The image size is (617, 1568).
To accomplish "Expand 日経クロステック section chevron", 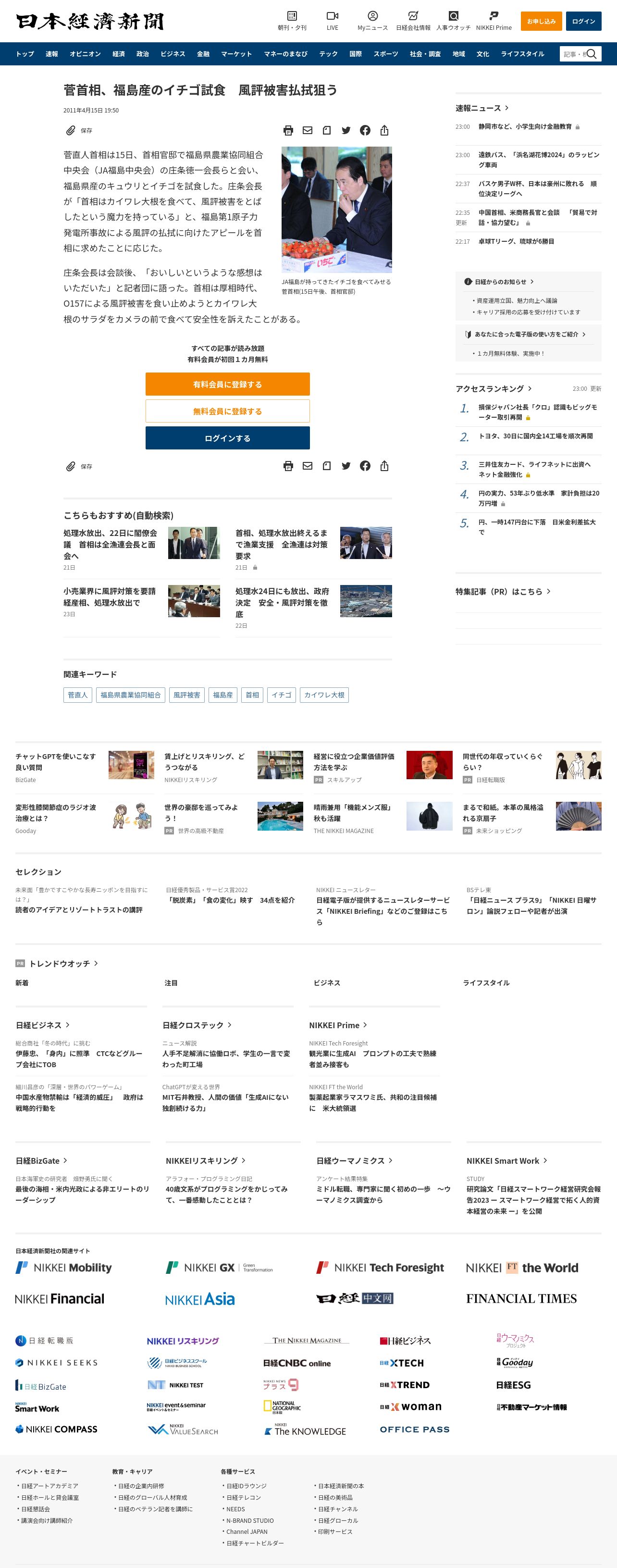I will coord(229,1025).
